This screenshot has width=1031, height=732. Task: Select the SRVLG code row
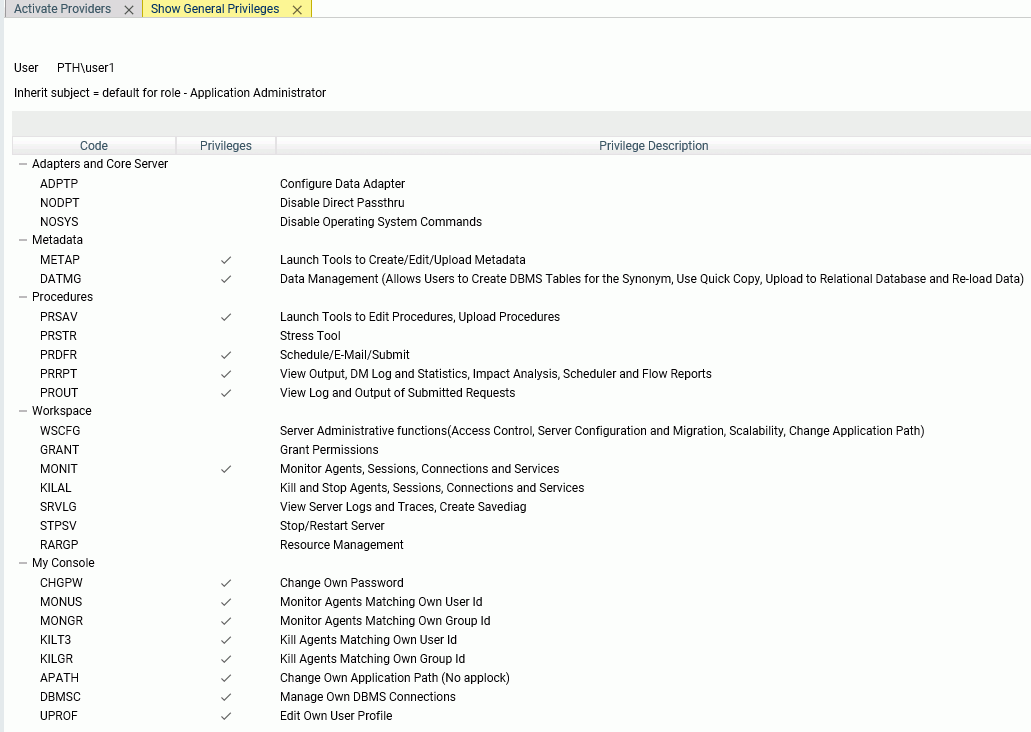click(58, 508)
